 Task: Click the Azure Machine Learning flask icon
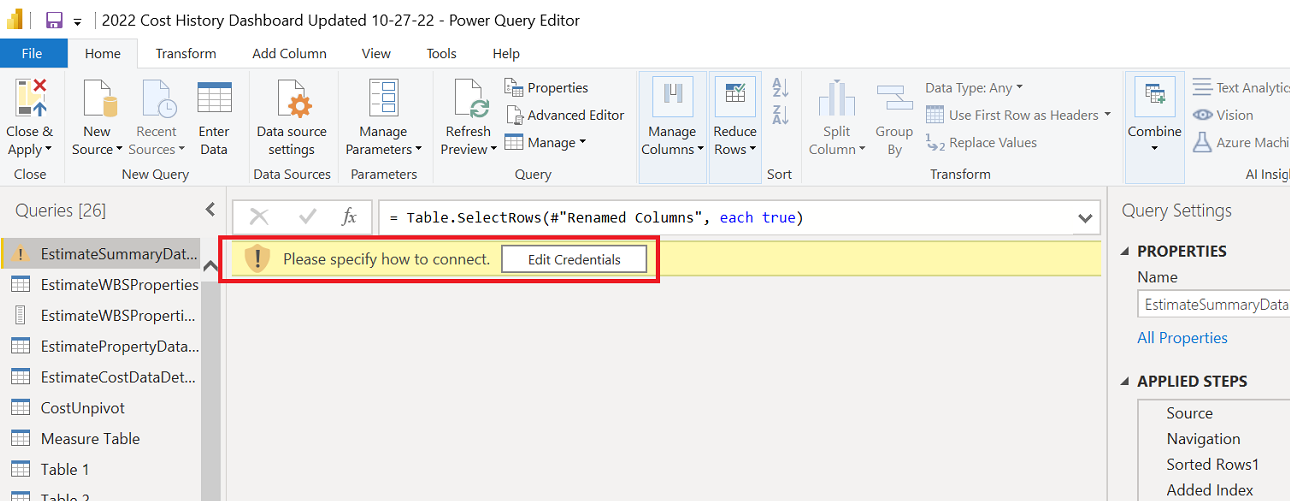pos(1202,143)
